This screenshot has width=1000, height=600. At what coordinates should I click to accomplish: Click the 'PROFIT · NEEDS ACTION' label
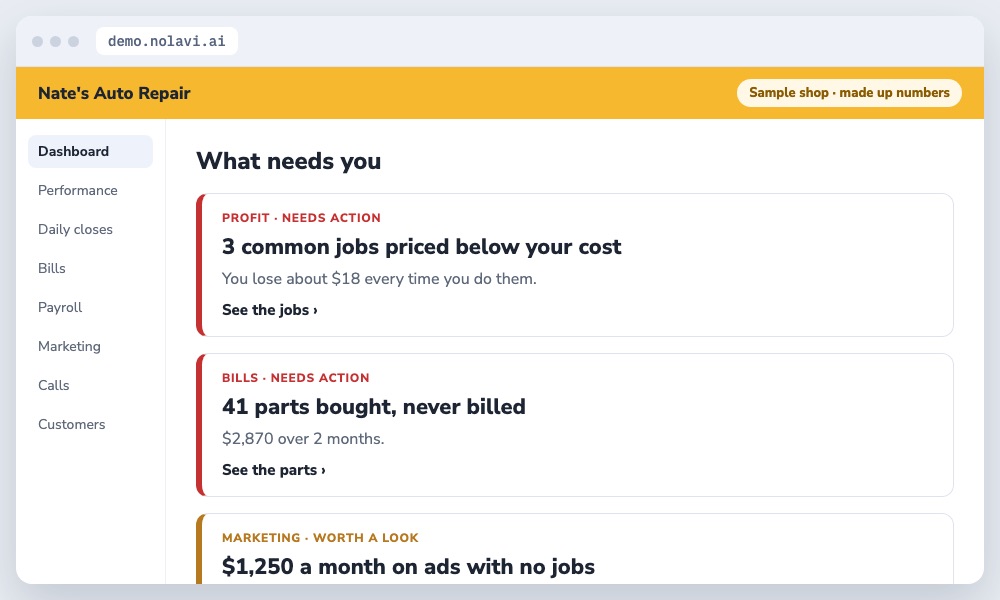coord(301,217)
